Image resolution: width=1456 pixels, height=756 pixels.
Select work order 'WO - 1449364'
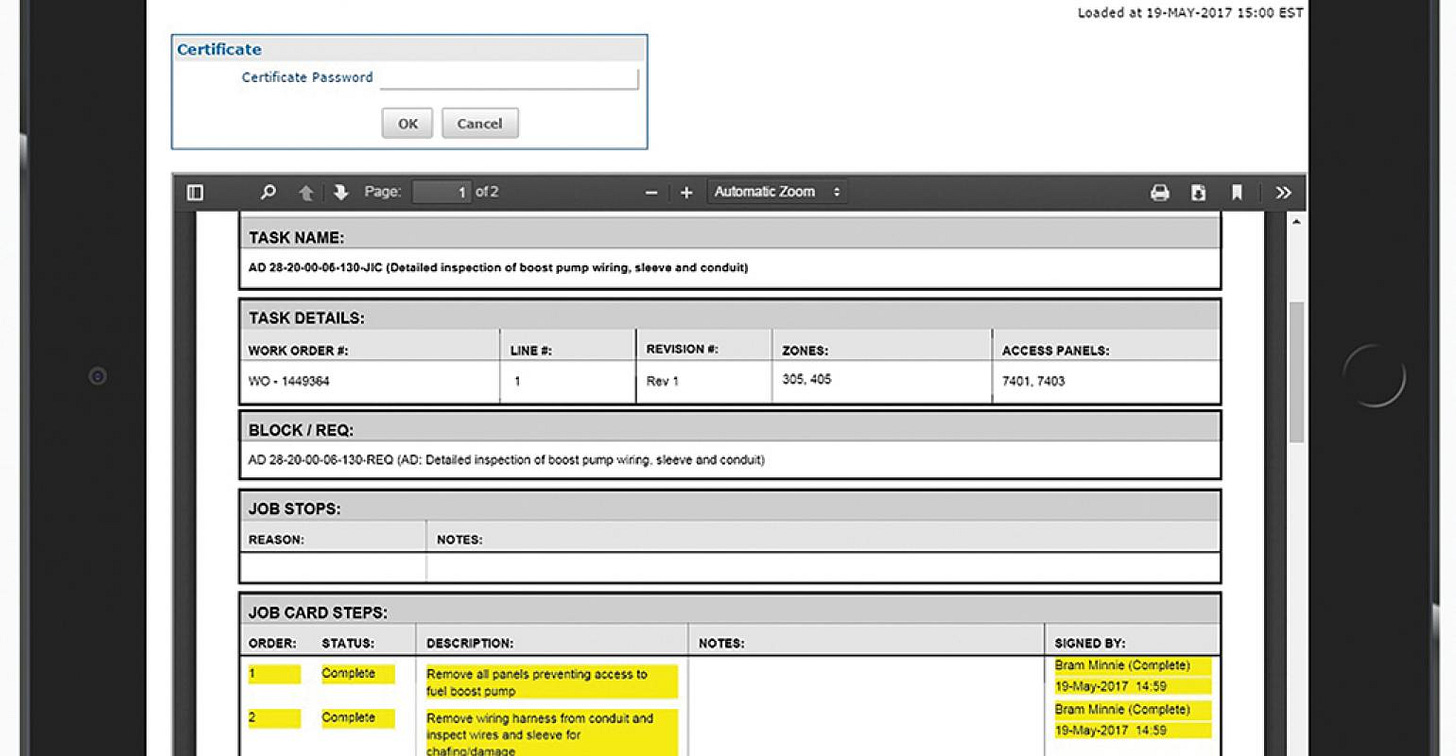(x=289, y=381)
